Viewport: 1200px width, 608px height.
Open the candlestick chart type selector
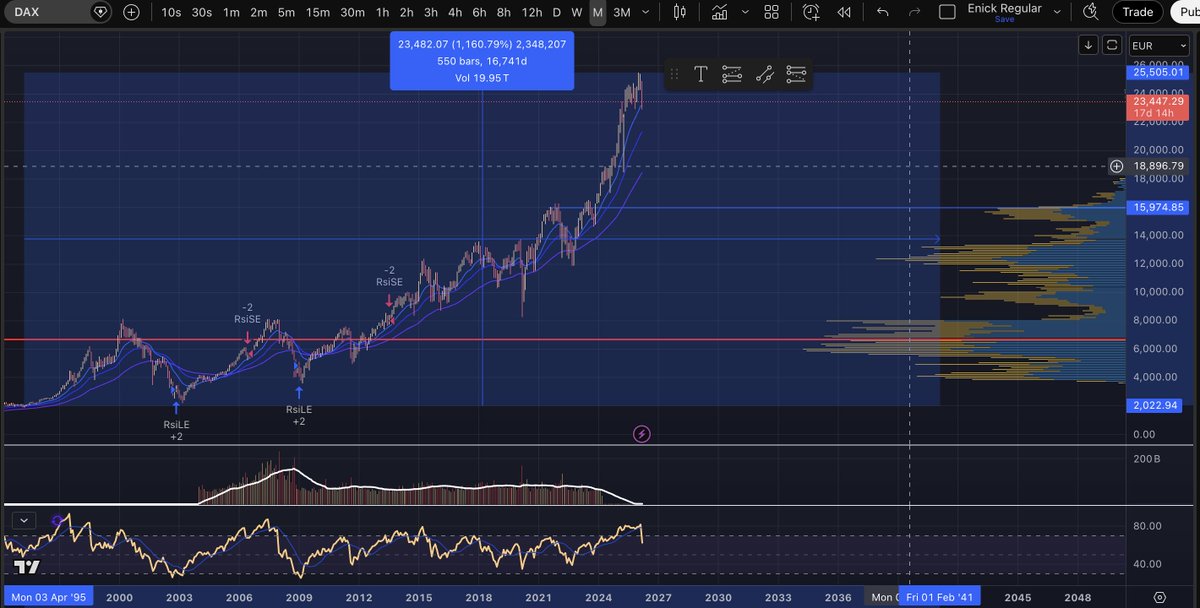pyautogui.click(x=681, y=12)
